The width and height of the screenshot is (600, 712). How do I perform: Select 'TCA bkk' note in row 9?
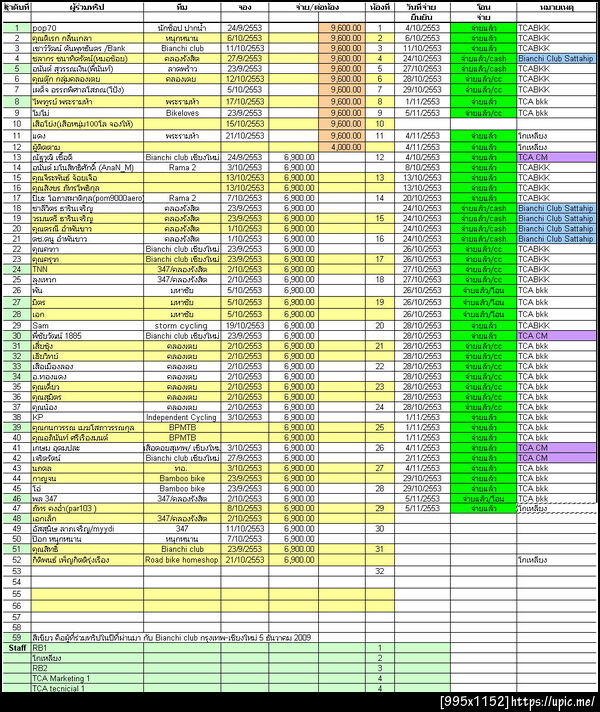click(556, 113)
